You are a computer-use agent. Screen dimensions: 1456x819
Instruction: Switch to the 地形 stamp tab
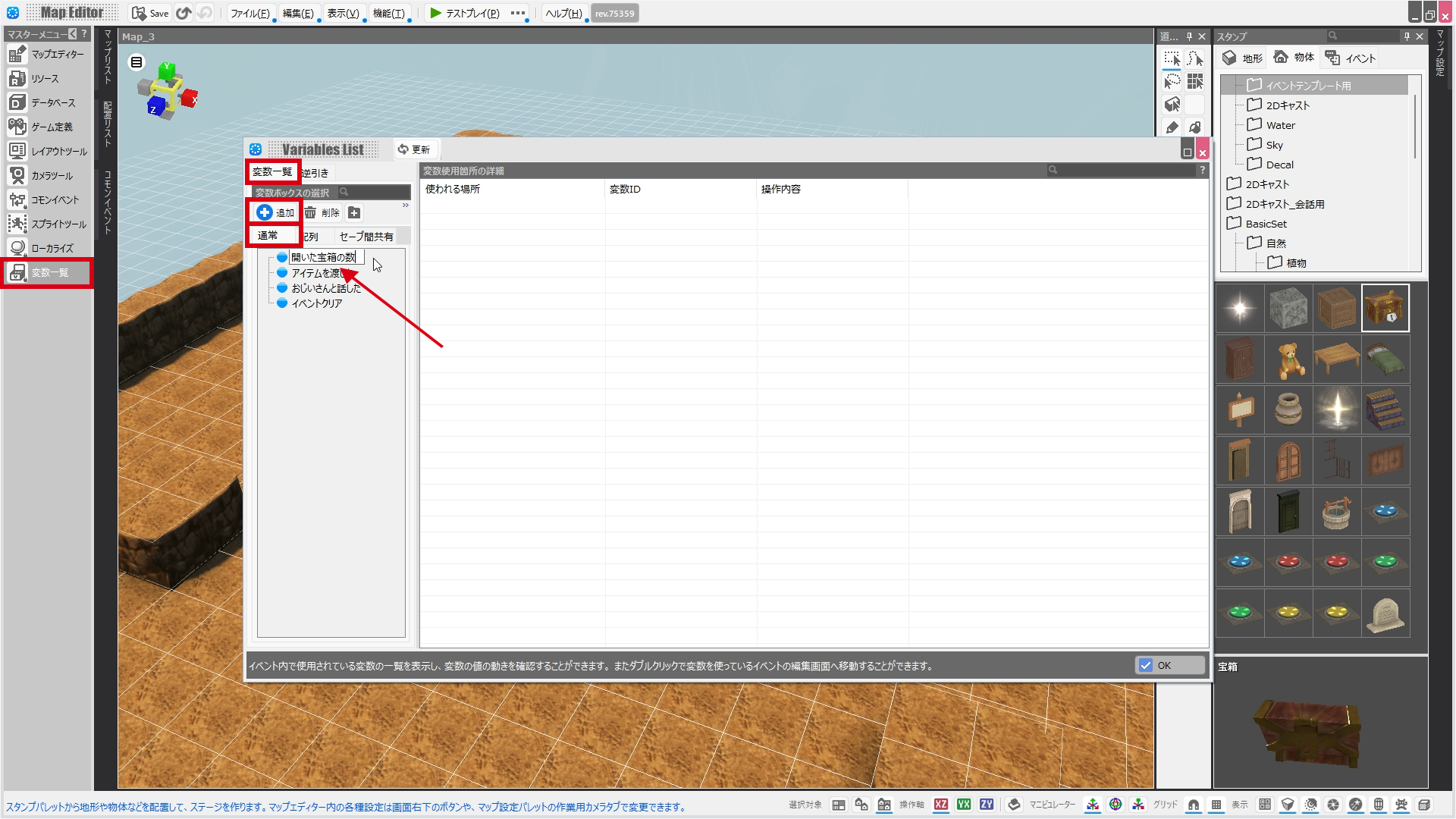tap(1242, 58)
